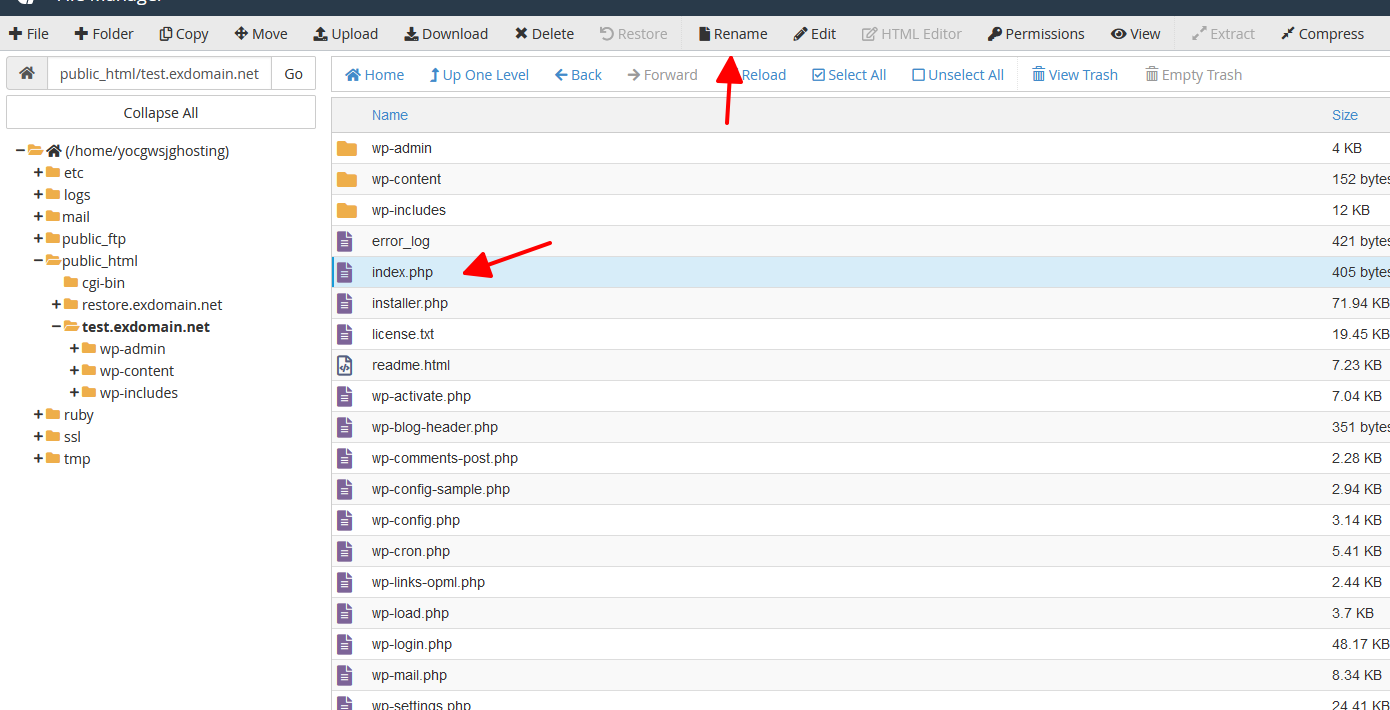Select tmp folder in tree
1390x710 pixels.
pos(77,459)
